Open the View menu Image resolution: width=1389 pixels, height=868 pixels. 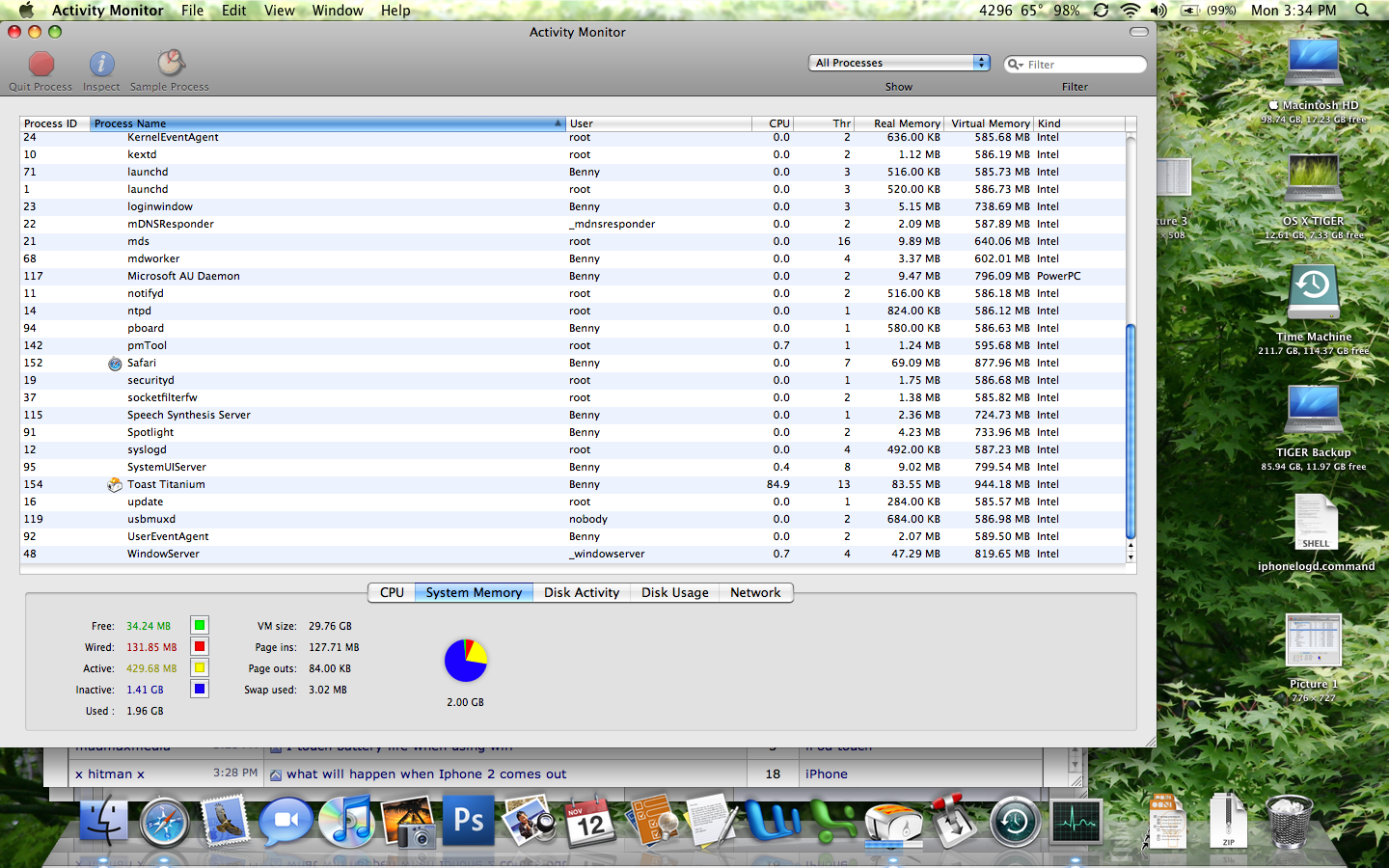(x=280, y=11)
